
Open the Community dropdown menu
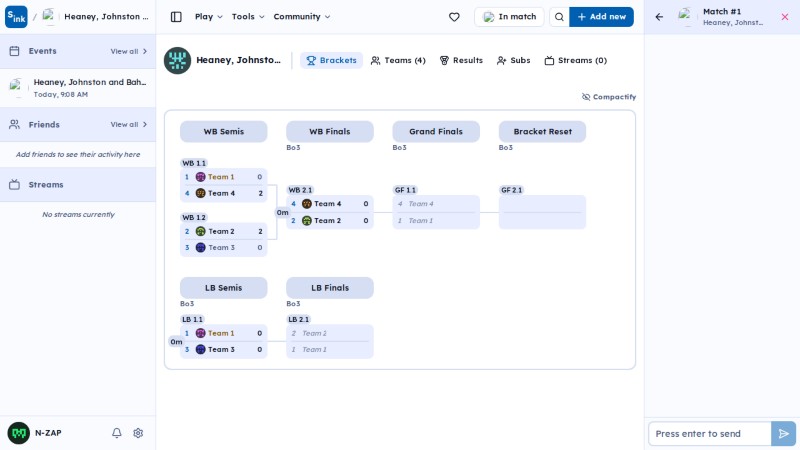tap(302, 17)
